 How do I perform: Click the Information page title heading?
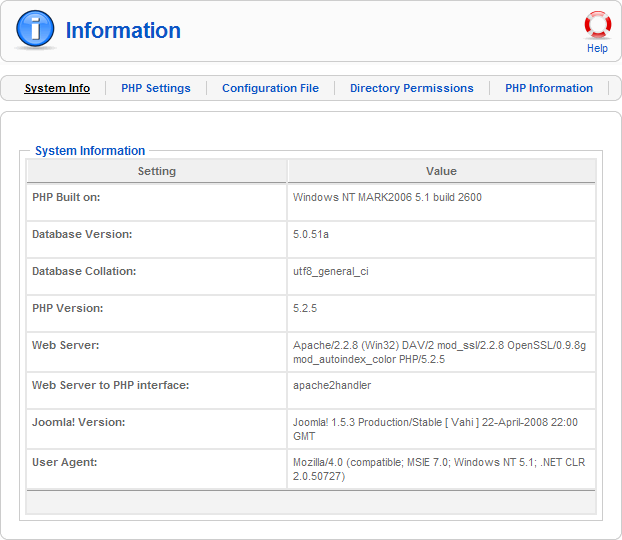pos(123,31)
